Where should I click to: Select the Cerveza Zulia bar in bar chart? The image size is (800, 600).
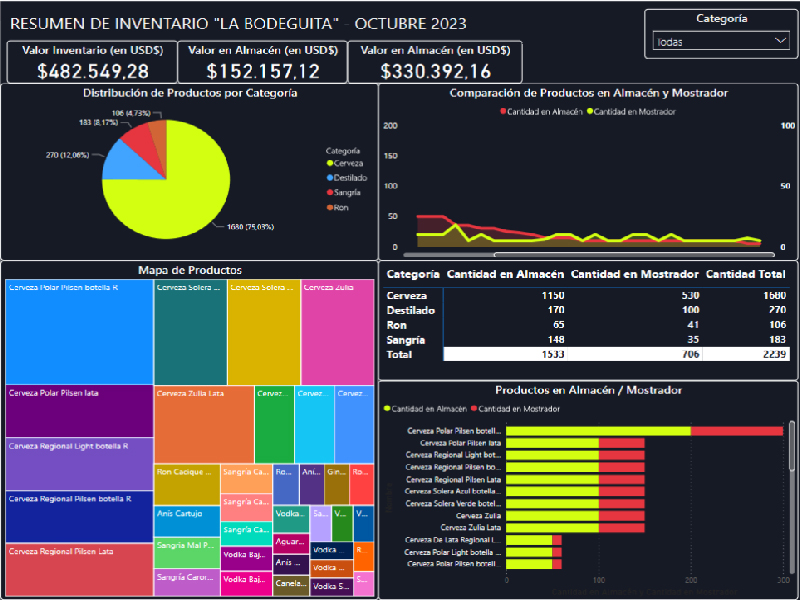[x=575, y=516]
